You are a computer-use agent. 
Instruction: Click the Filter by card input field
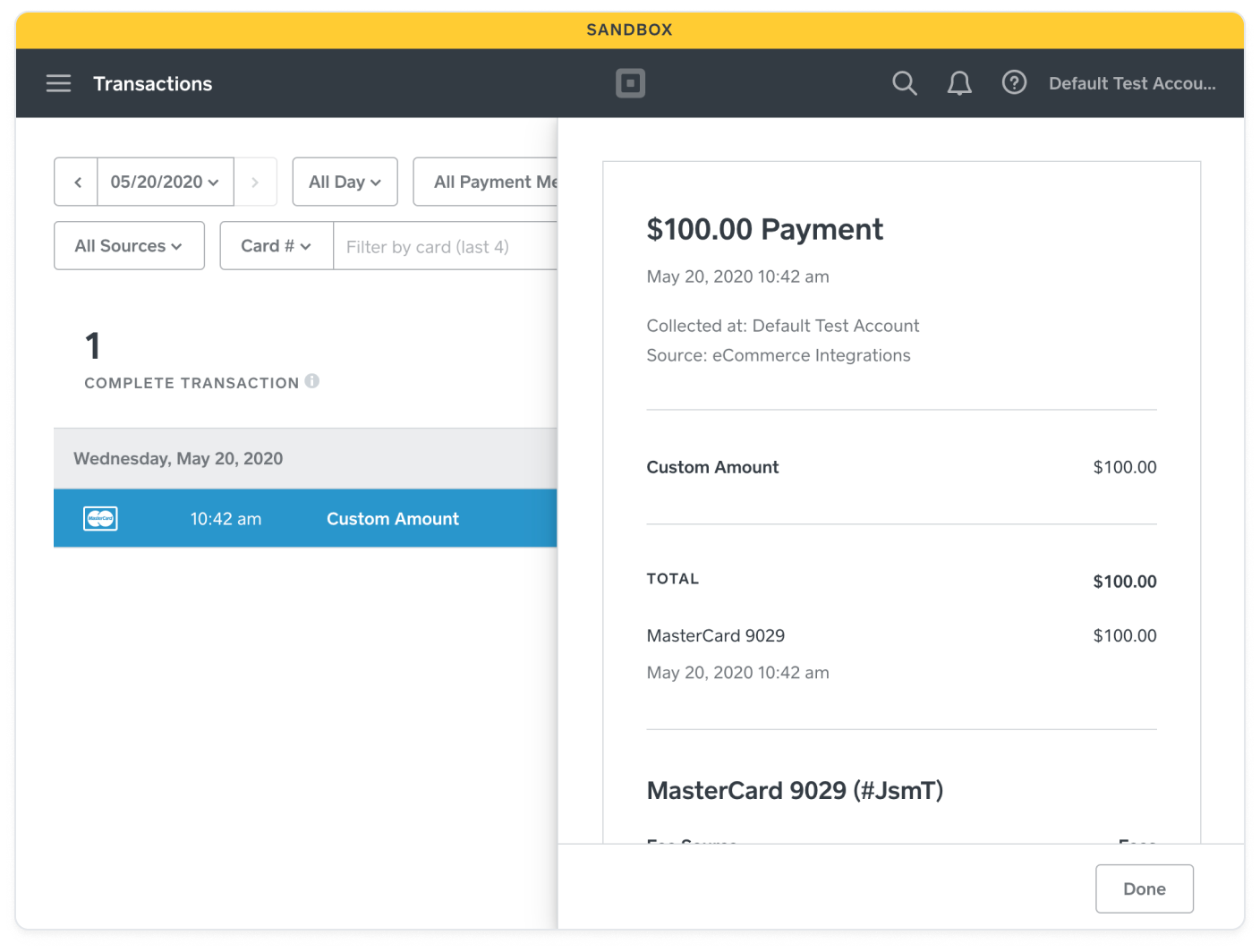point(446,246)
